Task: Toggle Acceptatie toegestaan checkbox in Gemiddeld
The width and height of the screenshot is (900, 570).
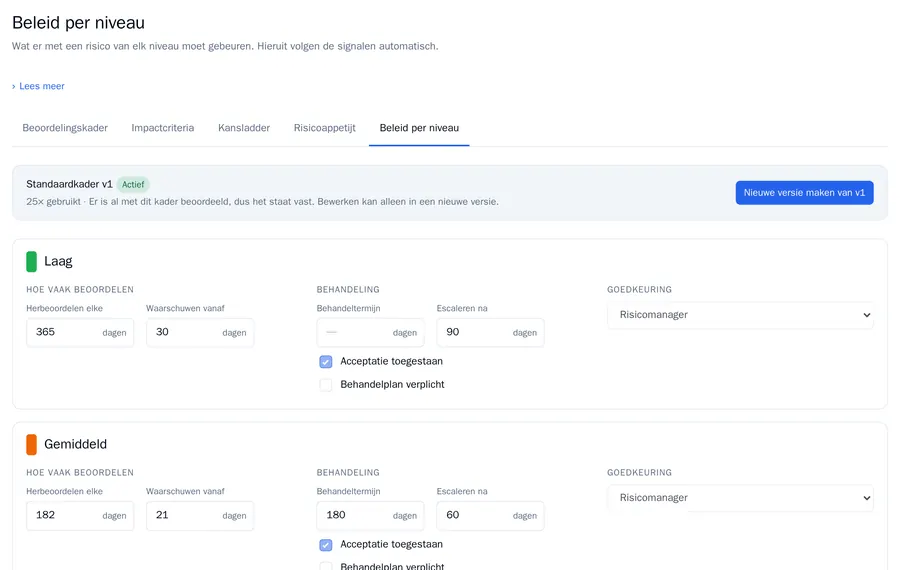Action: click(x=325, y=545)
